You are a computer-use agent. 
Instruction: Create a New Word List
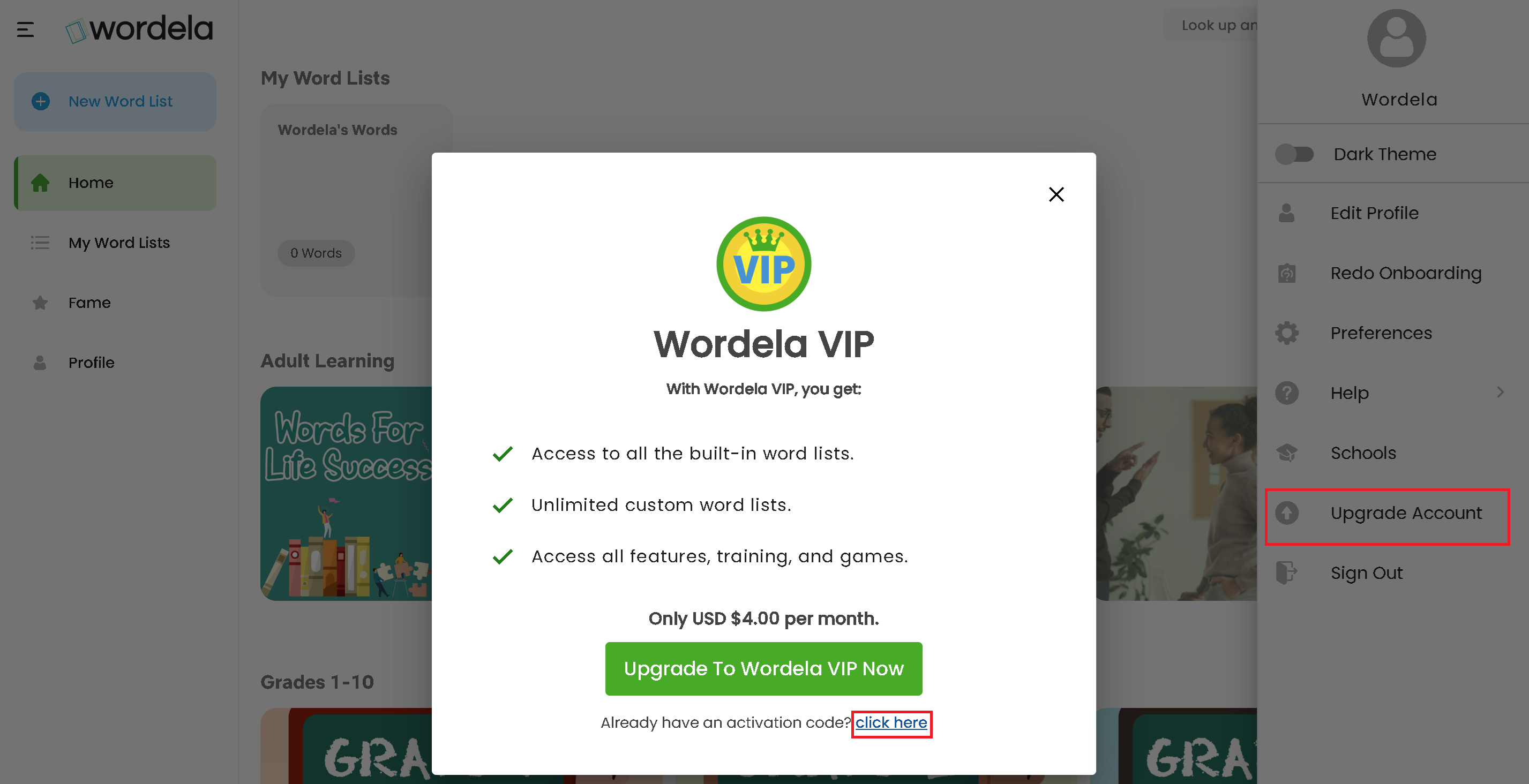click(x=115, y=102)
